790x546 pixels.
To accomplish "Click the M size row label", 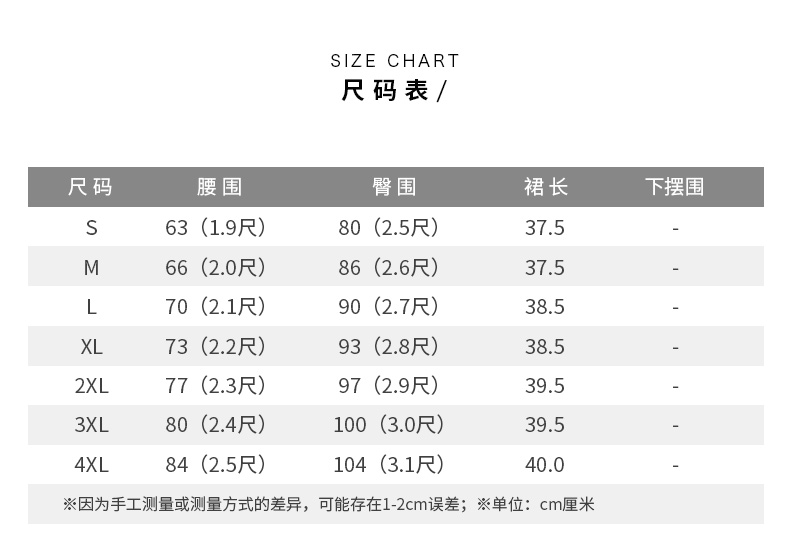I will point(91,268).
